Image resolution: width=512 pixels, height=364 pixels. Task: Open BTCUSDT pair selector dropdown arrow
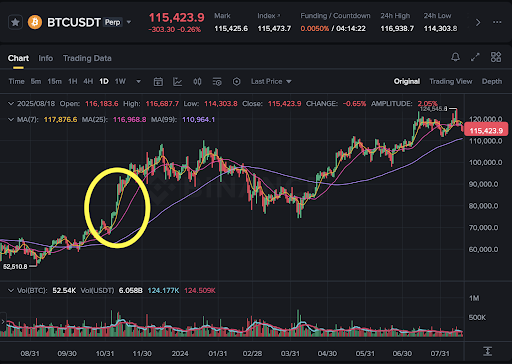coord(129,22)
